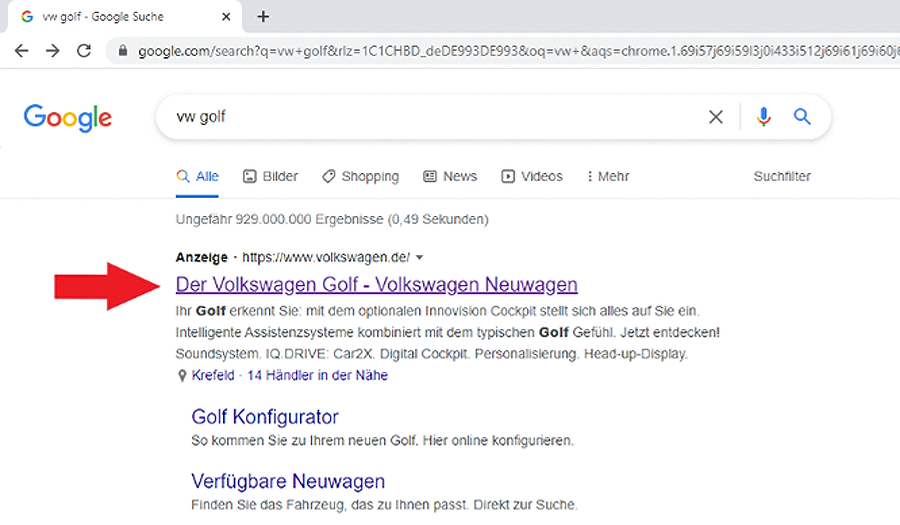Switch to the Videos tab

(532, 177)
